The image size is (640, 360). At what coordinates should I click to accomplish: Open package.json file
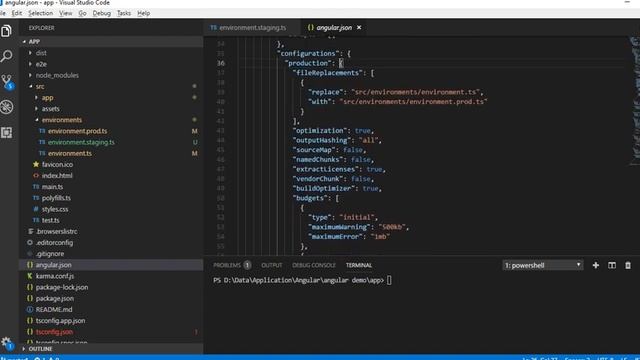click(55, 298)
